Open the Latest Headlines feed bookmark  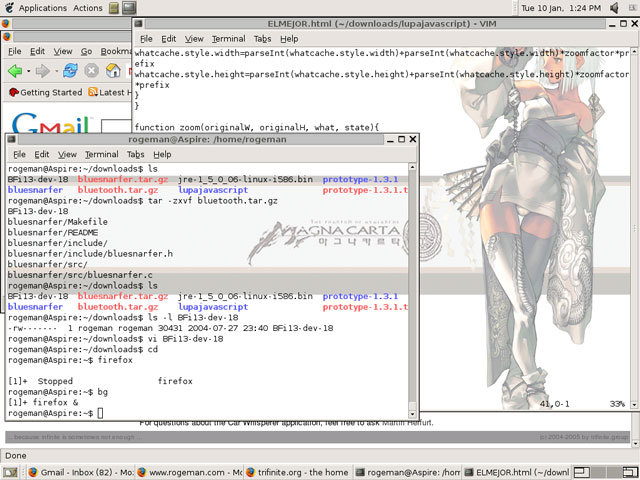point(110,92)
